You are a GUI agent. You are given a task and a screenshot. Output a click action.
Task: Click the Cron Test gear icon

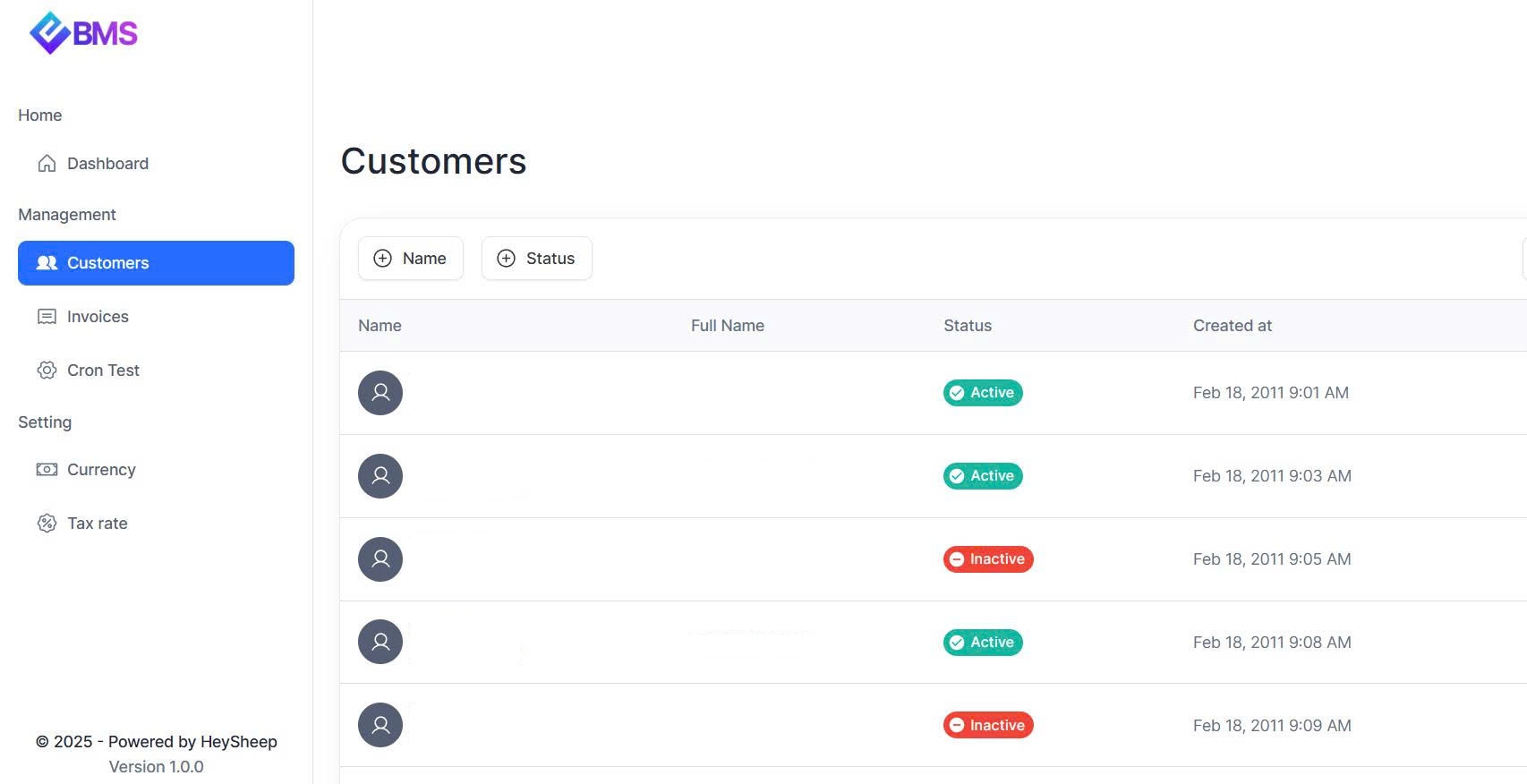pyautogui.click(x=47, y=371)
